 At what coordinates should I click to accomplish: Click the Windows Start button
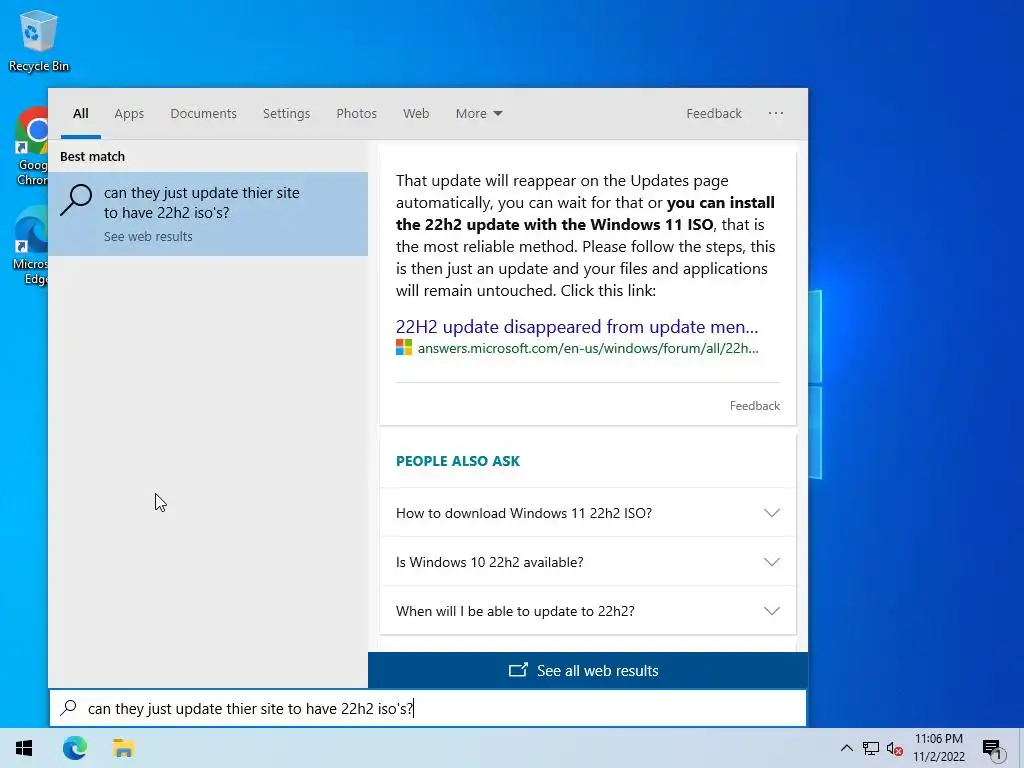(24, 748)
